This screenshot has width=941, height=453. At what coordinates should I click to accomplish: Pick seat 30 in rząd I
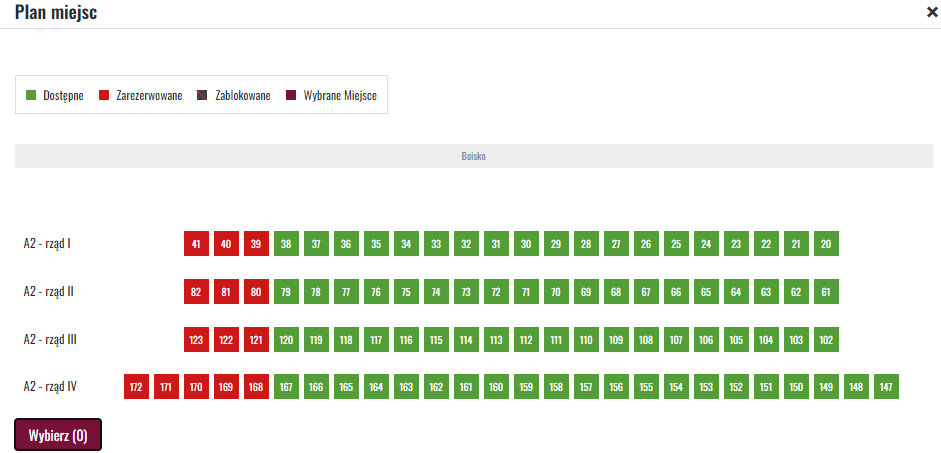[x=526, y=244]
